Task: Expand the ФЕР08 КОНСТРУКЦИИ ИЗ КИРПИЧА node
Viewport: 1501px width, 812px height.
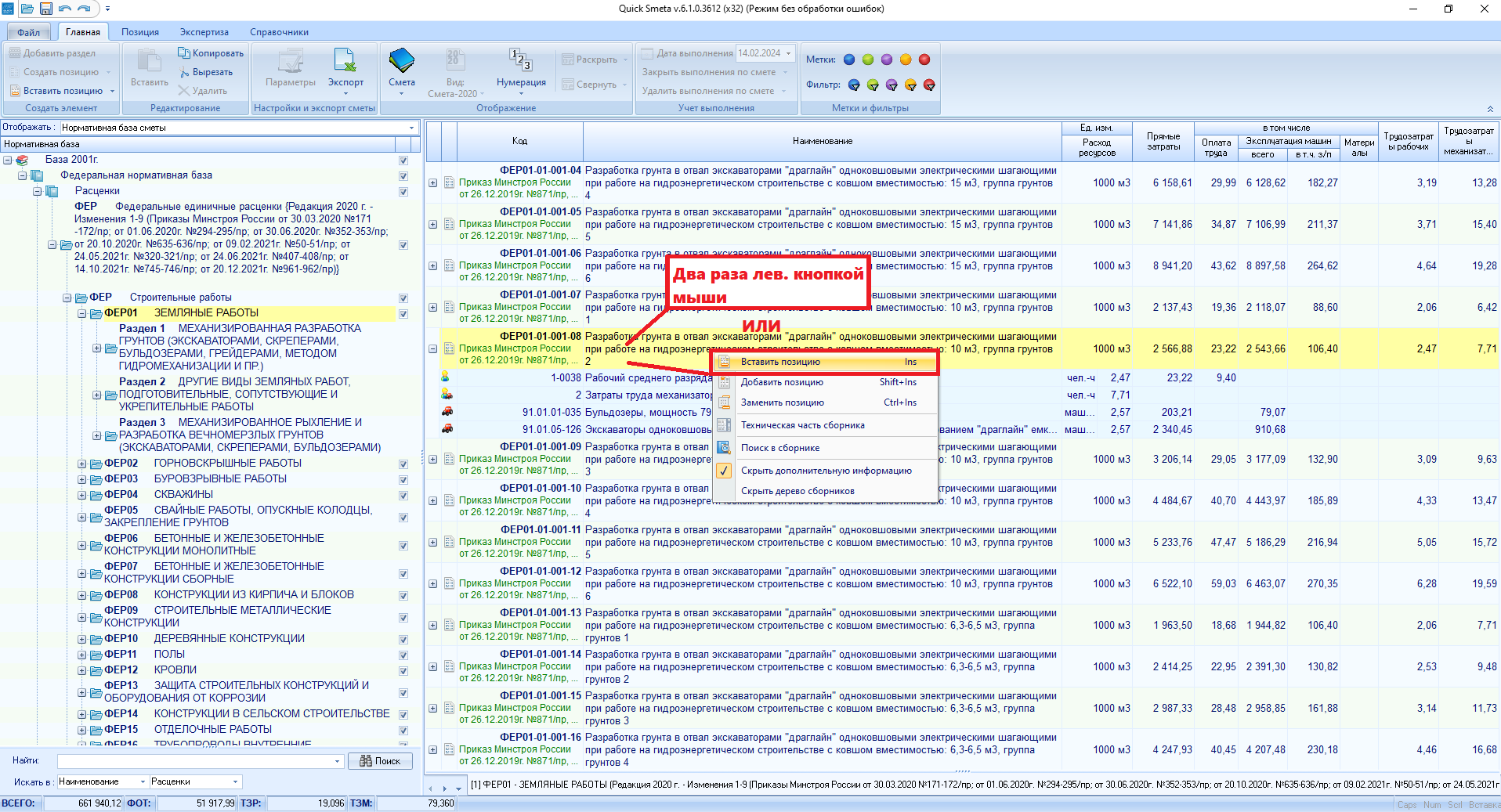Action: pos(81,595)
